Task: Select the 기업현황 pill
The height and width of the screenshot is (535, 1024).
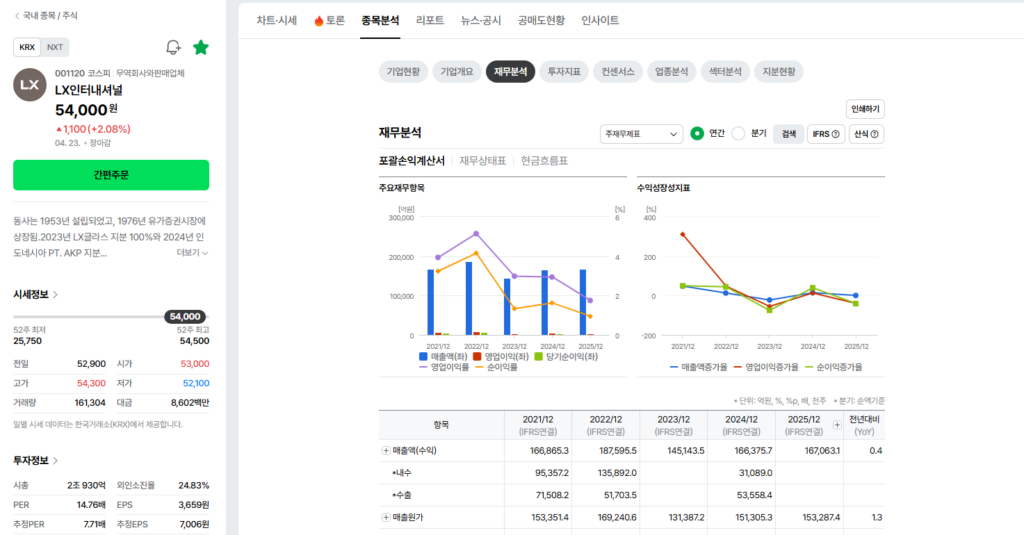Action: [403, 72]
